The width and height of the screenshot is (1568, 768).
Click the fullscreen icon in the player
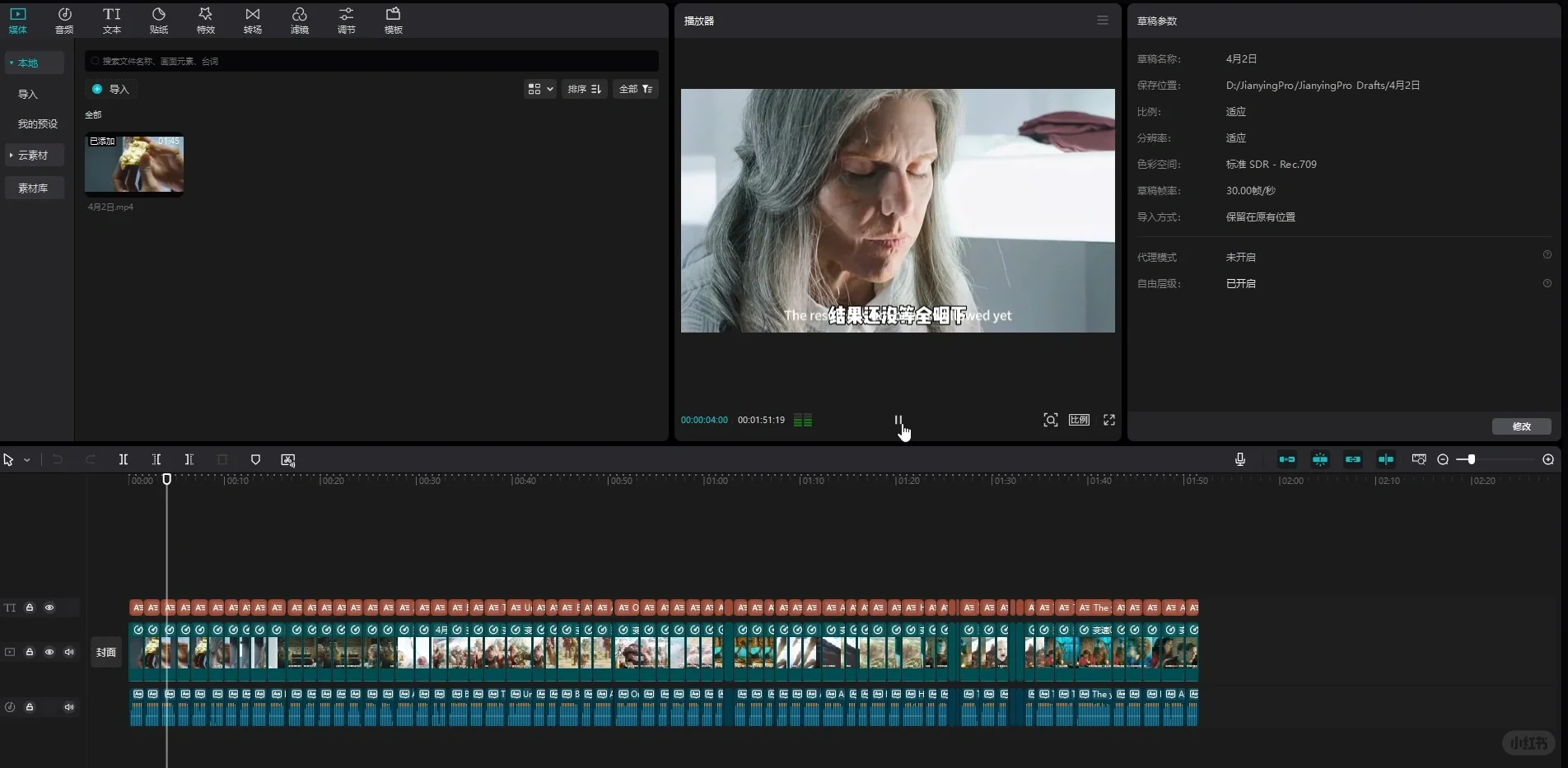1109,420
